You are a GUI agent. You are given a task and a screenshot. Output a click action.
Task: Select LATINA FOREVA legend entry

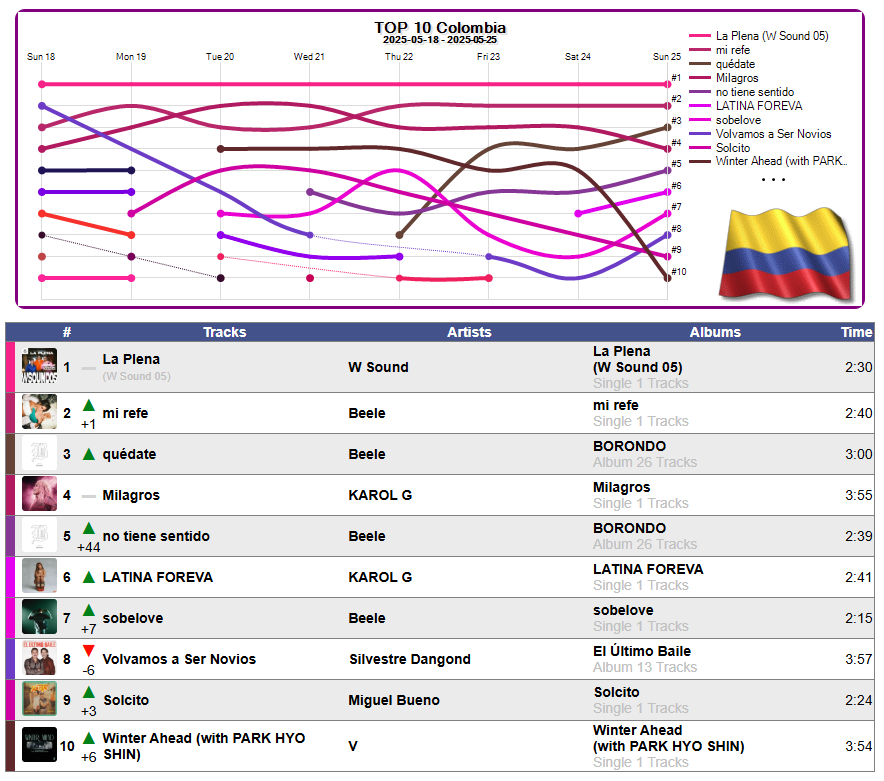click(x=745, y=105)
